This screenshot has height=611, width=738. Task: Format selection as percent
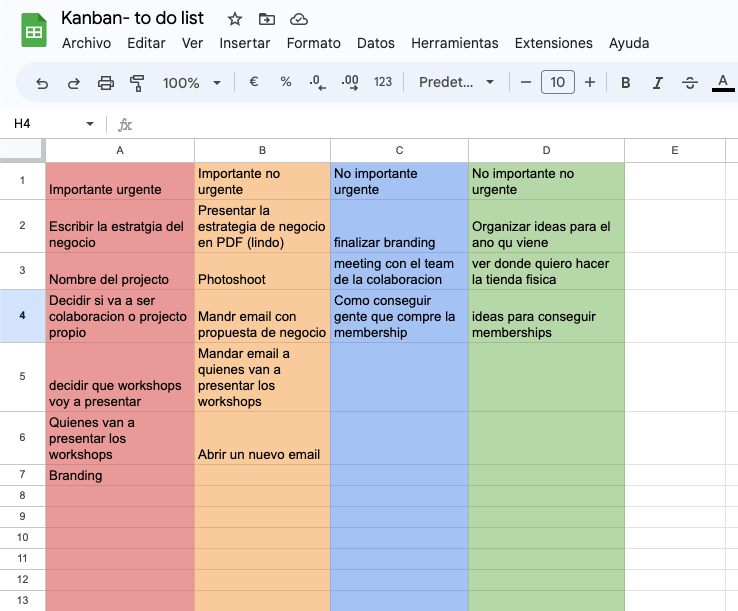(286, 82)
